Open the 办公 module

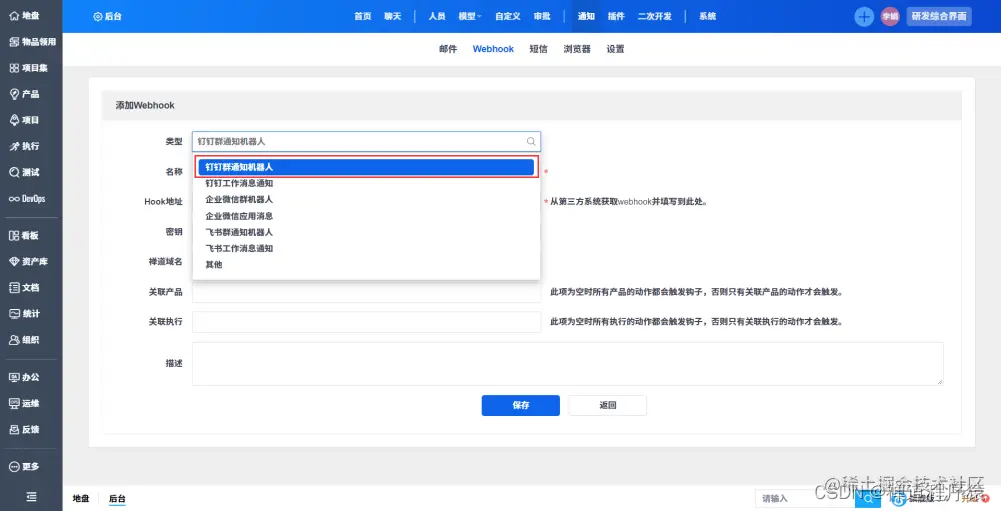pyautogui.click(x=24, y=378)
